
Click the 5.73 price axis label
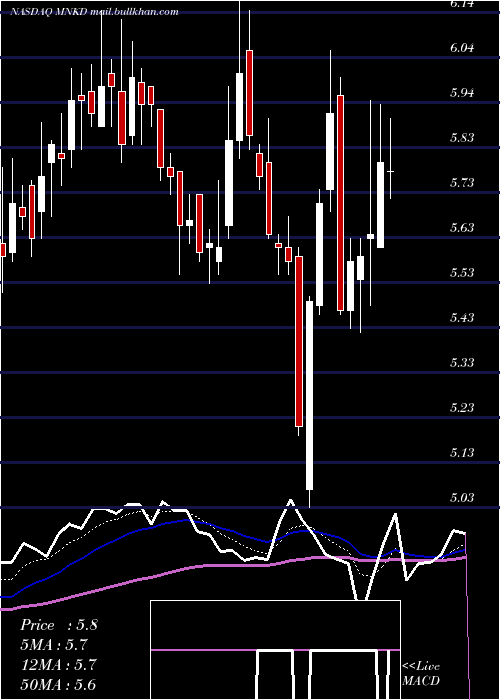(461, 183)
